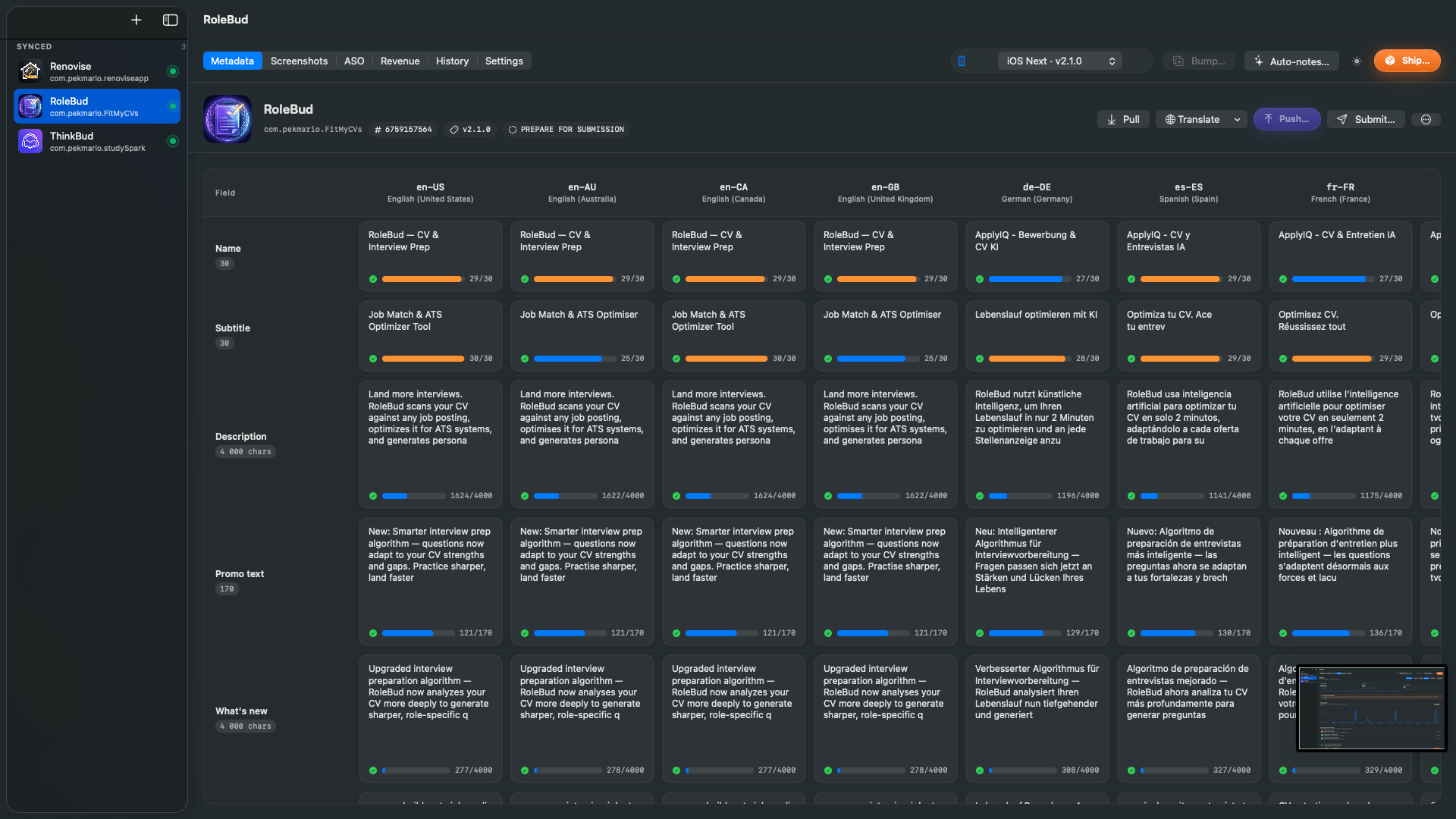The height and width of the screenshot is (819, 1456).
Task: Open the iOS Next v2.1.0 version dropdown
Action: tap(1060, 61)
